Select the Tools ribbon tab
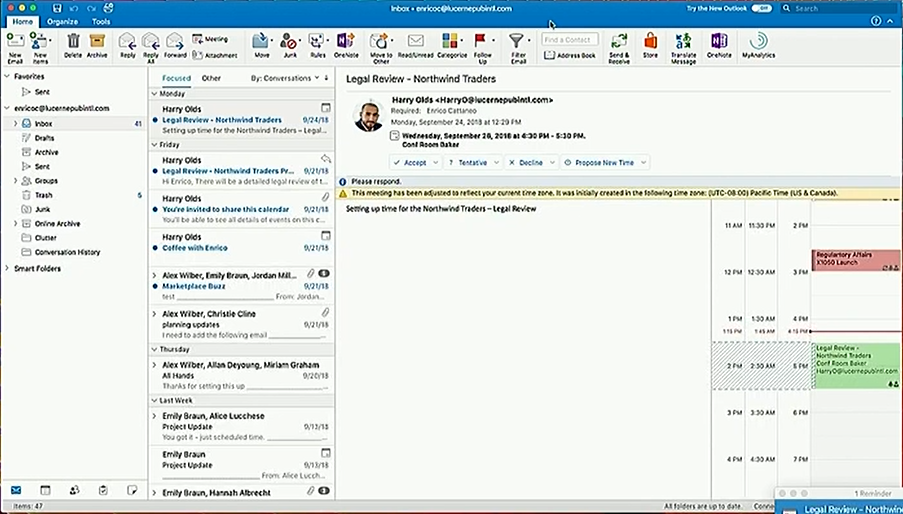 coord(101,21)
